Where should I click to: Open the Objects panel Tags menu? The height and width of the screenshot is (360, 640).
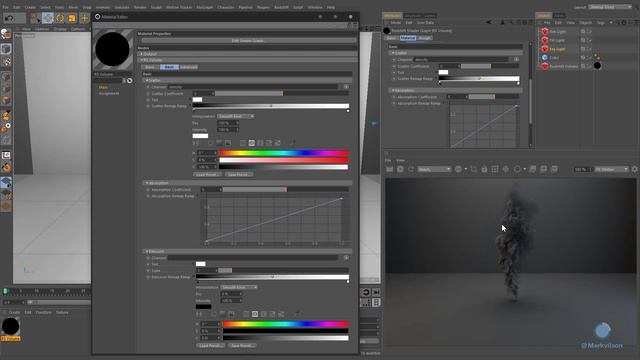pyautogui.click(x=600, y=22)
